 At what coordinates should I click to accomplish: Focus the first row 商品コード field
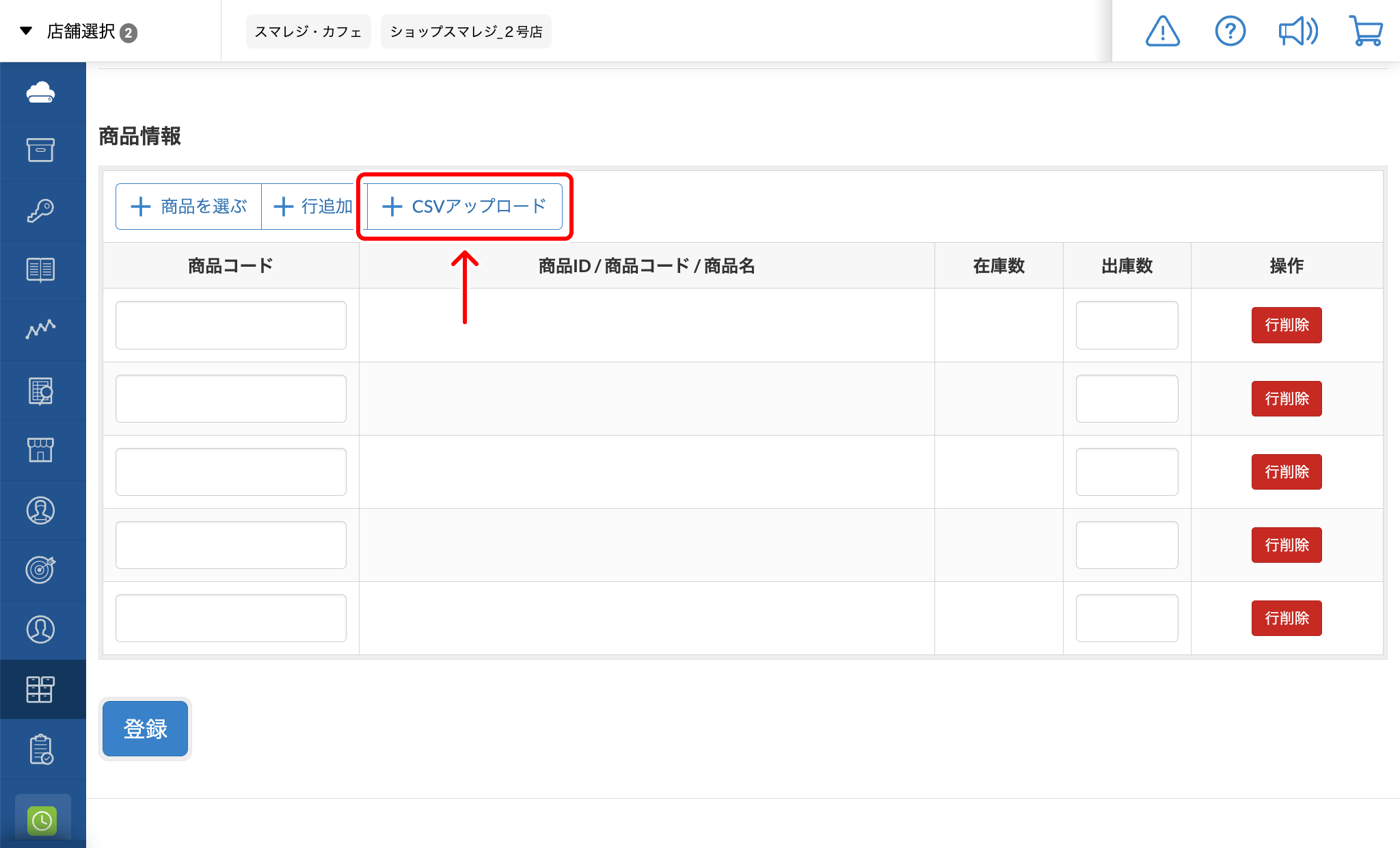231,325
